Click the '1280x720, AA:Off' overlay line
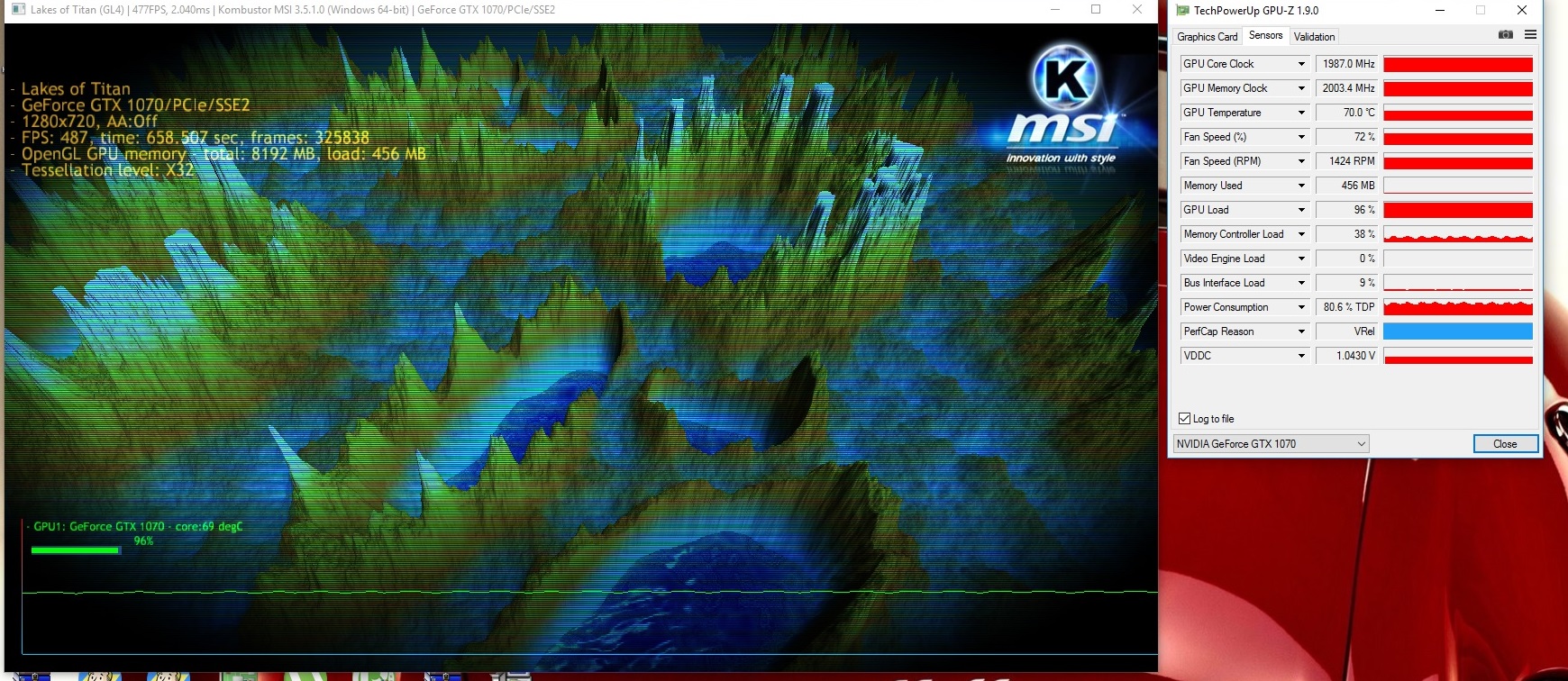 [89, 121]
